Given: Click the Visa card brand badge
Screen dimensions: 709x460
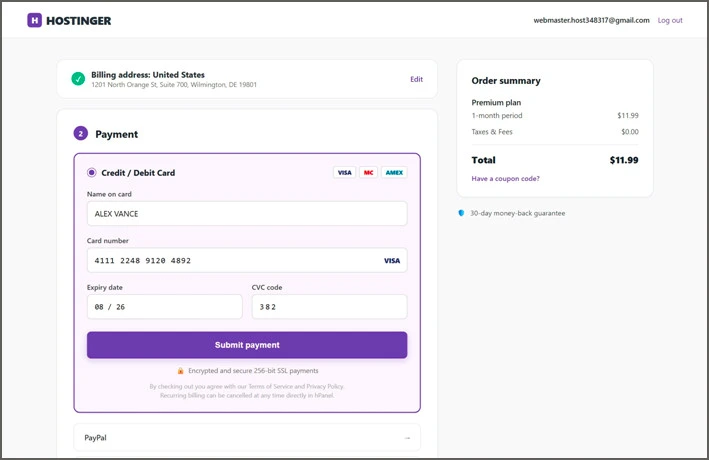Looking at the screenshot, I should (345, 172).
